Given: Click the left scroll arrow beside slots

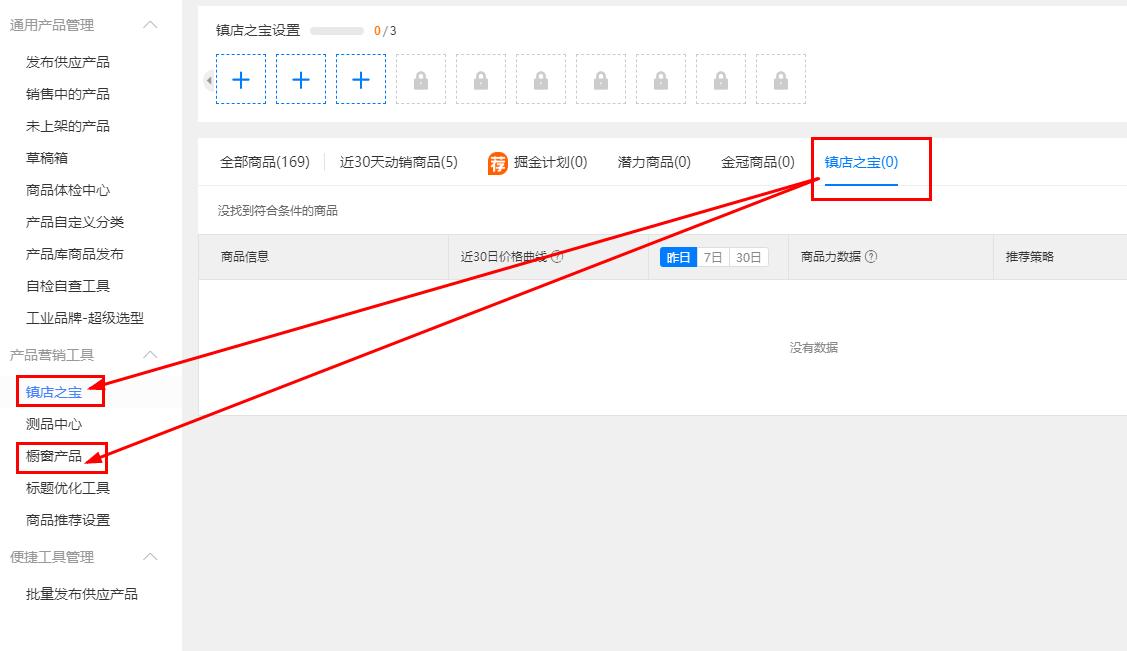Looking at the screenshot, I should tap(207, 79).
